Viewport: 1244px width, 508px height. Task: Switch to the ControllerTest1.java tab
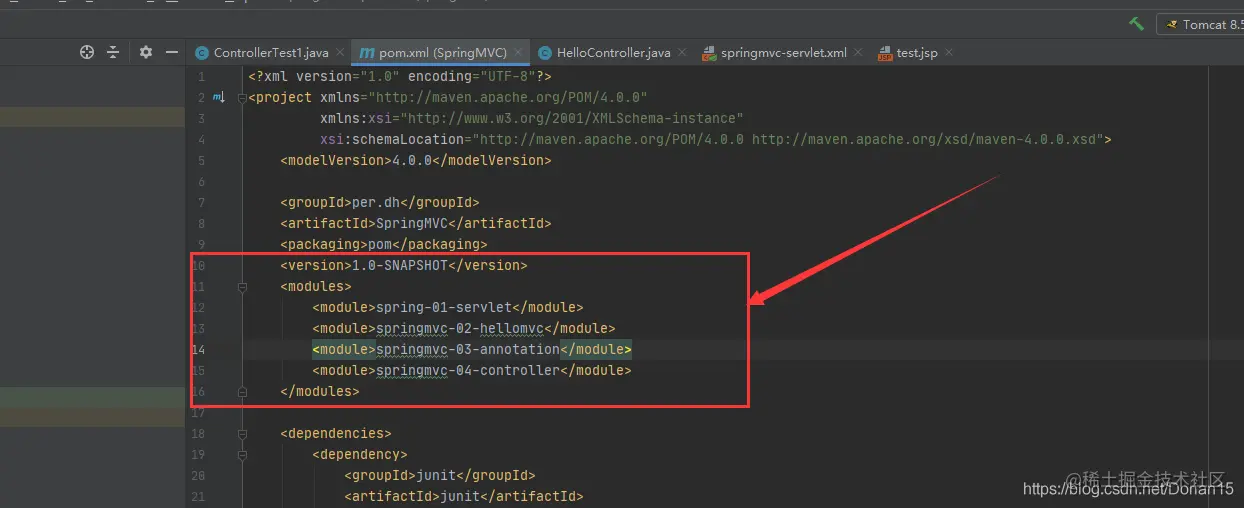[x=270, y=53]
